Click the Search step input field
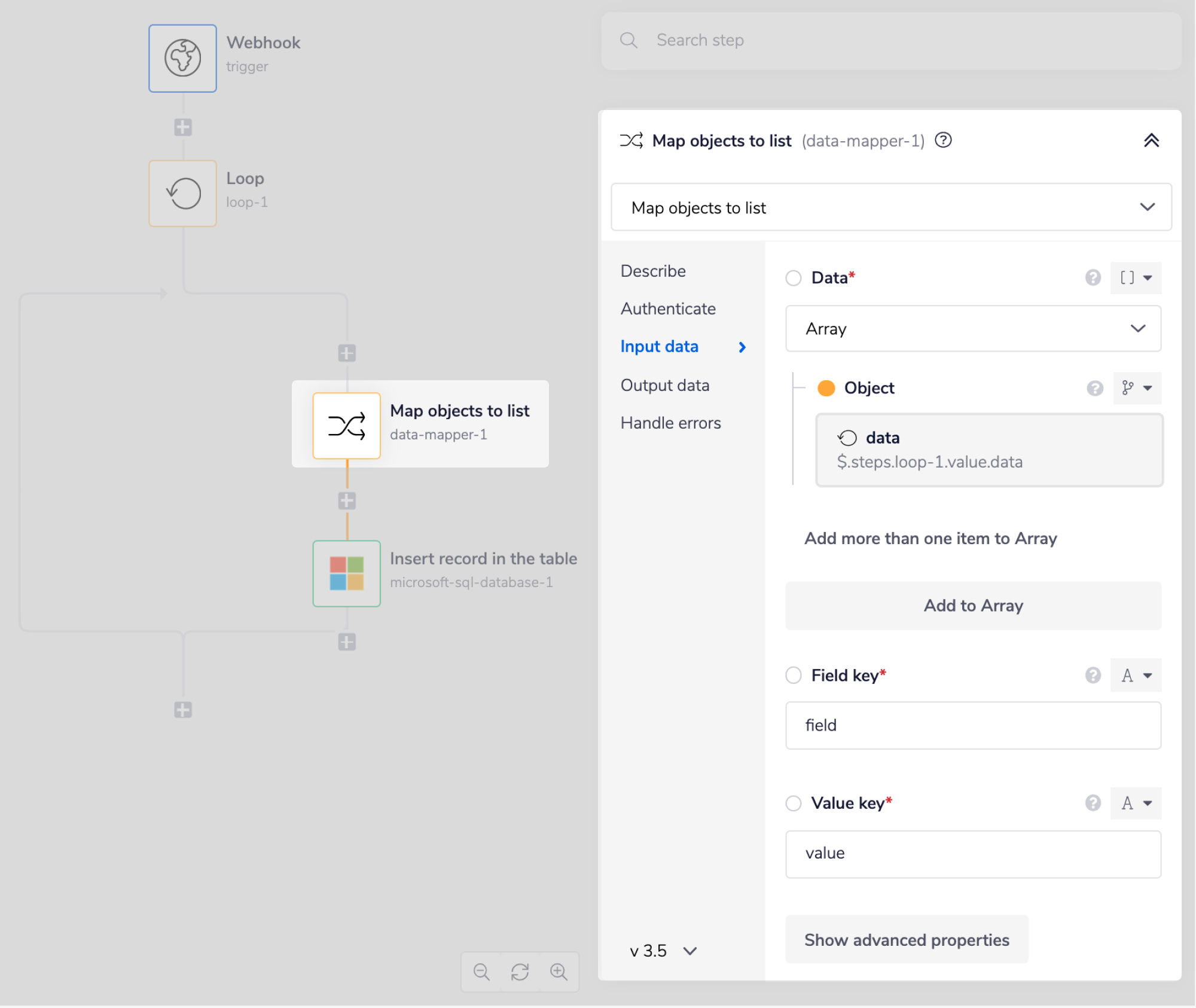Viewport: 1196px width, 1008px height. (890, 41)
